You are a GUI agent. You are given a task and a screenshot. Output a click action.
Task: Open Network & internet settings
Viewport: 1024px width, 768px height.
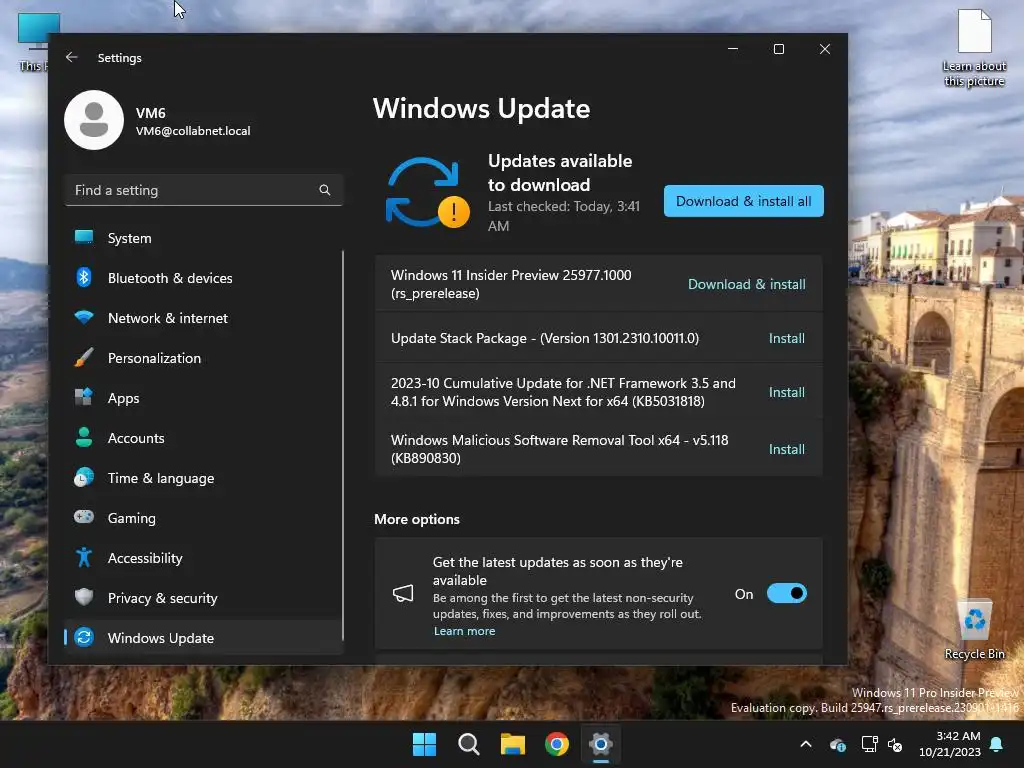(x=203, y=318)
